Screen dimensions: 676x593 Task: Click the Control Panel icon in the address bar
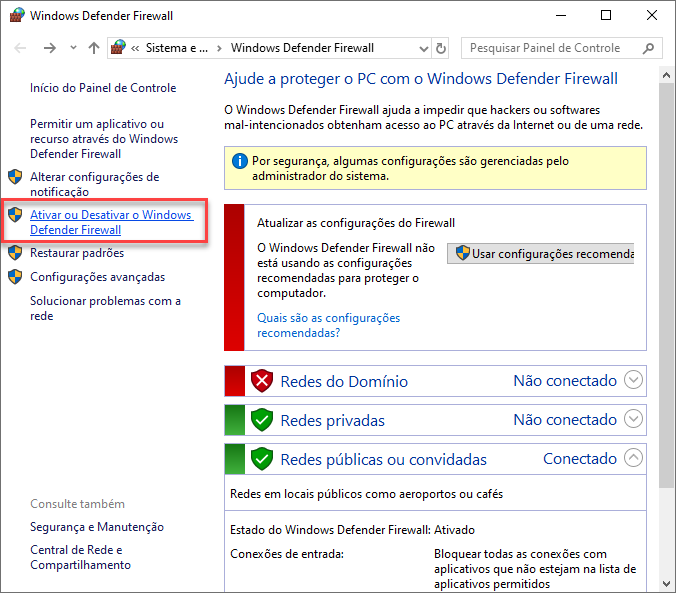point(118,47)
